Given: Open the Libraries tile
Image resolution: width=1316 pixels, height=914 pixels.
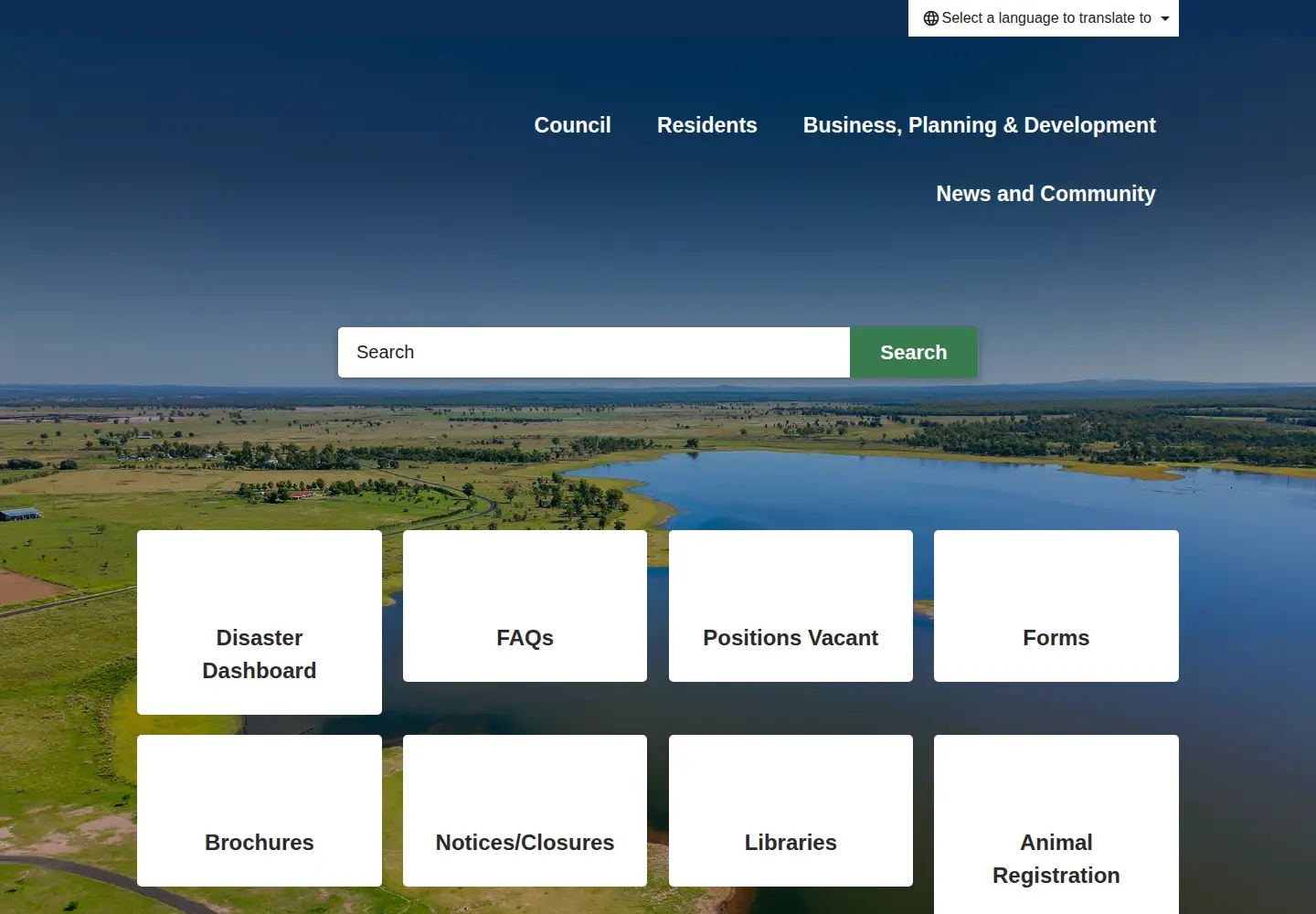Looking at the screenshot, I should [791, 811].
